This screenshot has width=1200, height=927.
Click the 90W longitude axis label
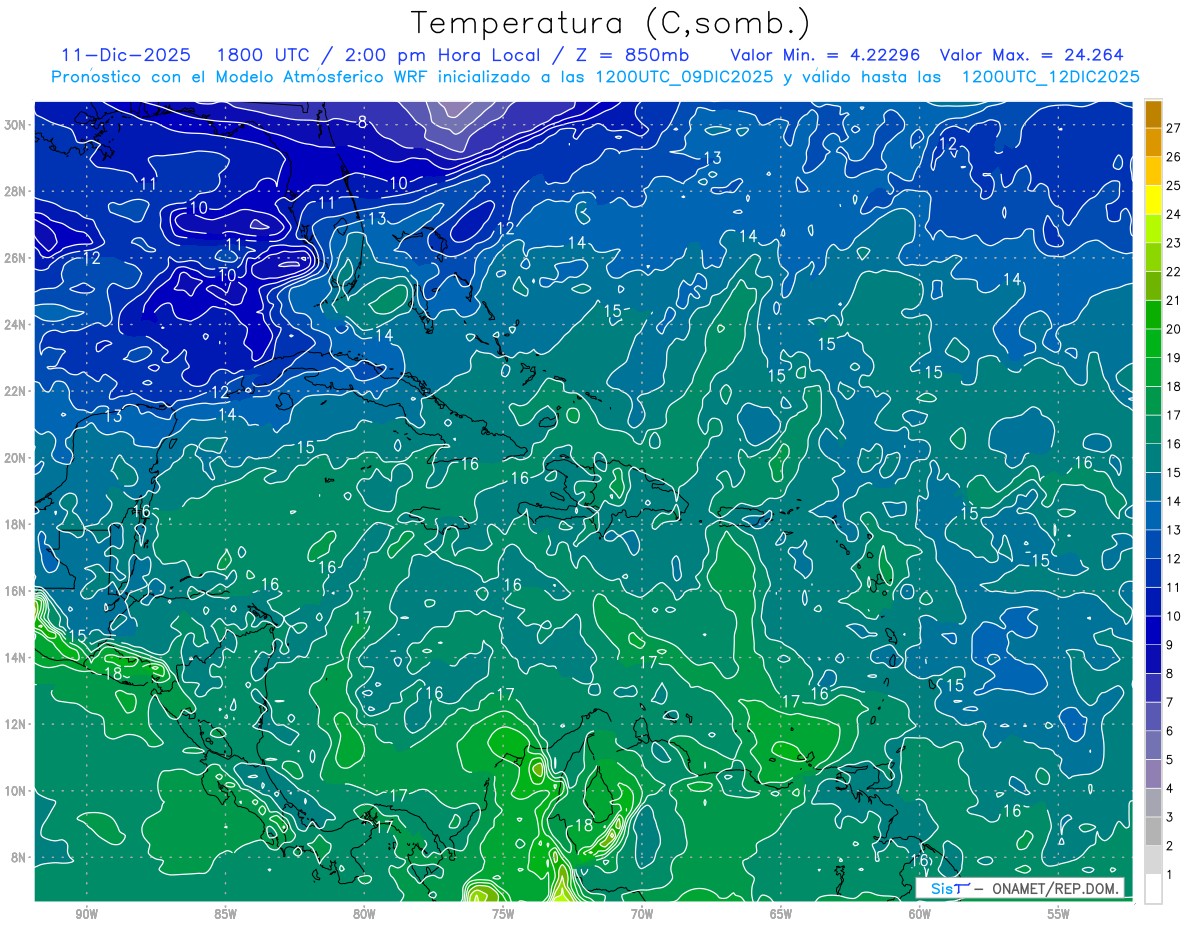pos(86,913)
